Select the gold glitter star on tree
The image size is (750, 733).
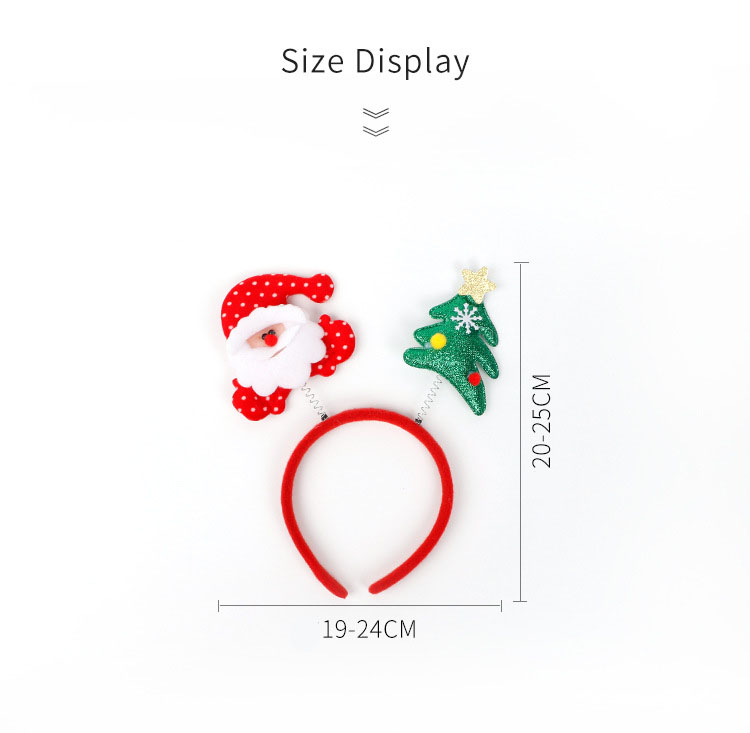(477, 284)
